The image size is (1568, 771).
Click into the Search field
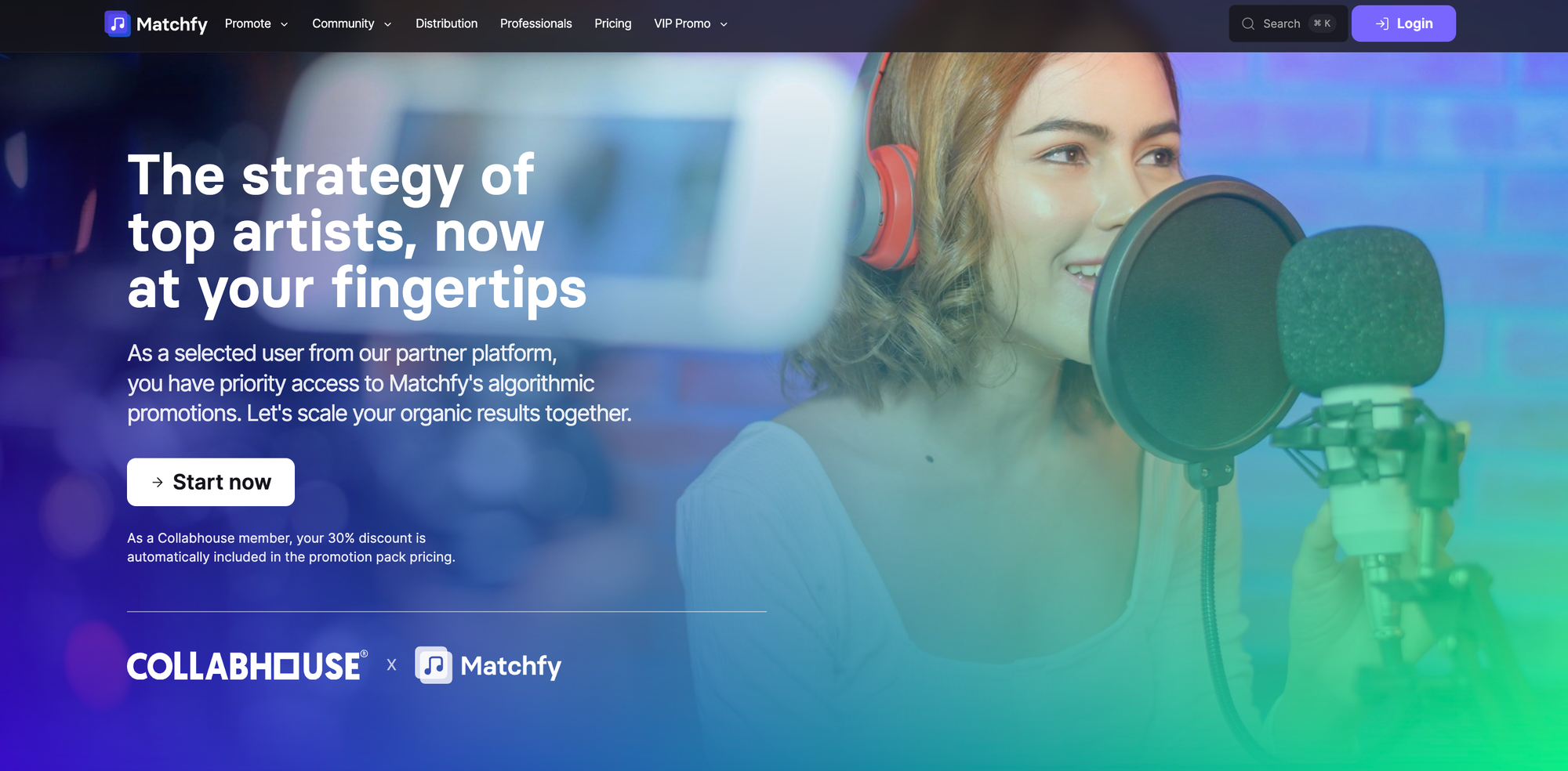1287,24
